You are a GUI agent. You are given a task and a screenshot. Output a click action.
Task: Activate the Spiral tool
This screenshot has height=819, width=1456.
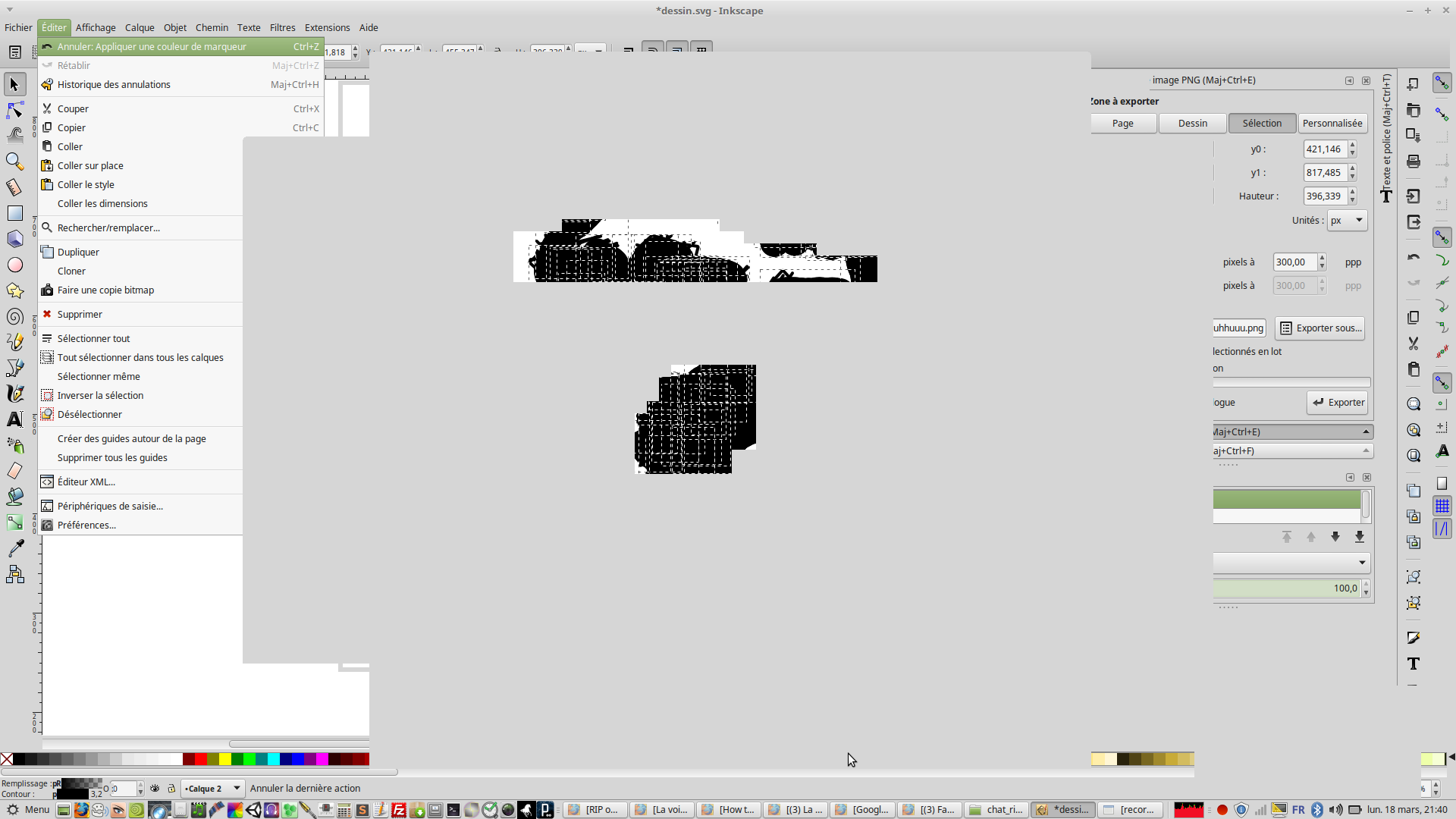(14, 316)
